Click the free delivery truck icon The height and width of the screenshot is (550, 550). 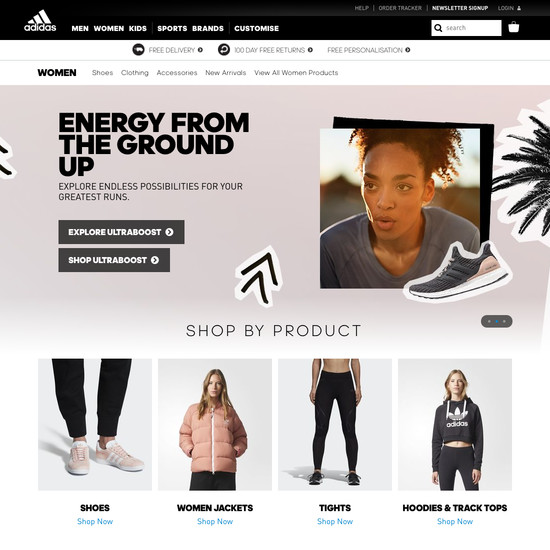coord(138,50)
